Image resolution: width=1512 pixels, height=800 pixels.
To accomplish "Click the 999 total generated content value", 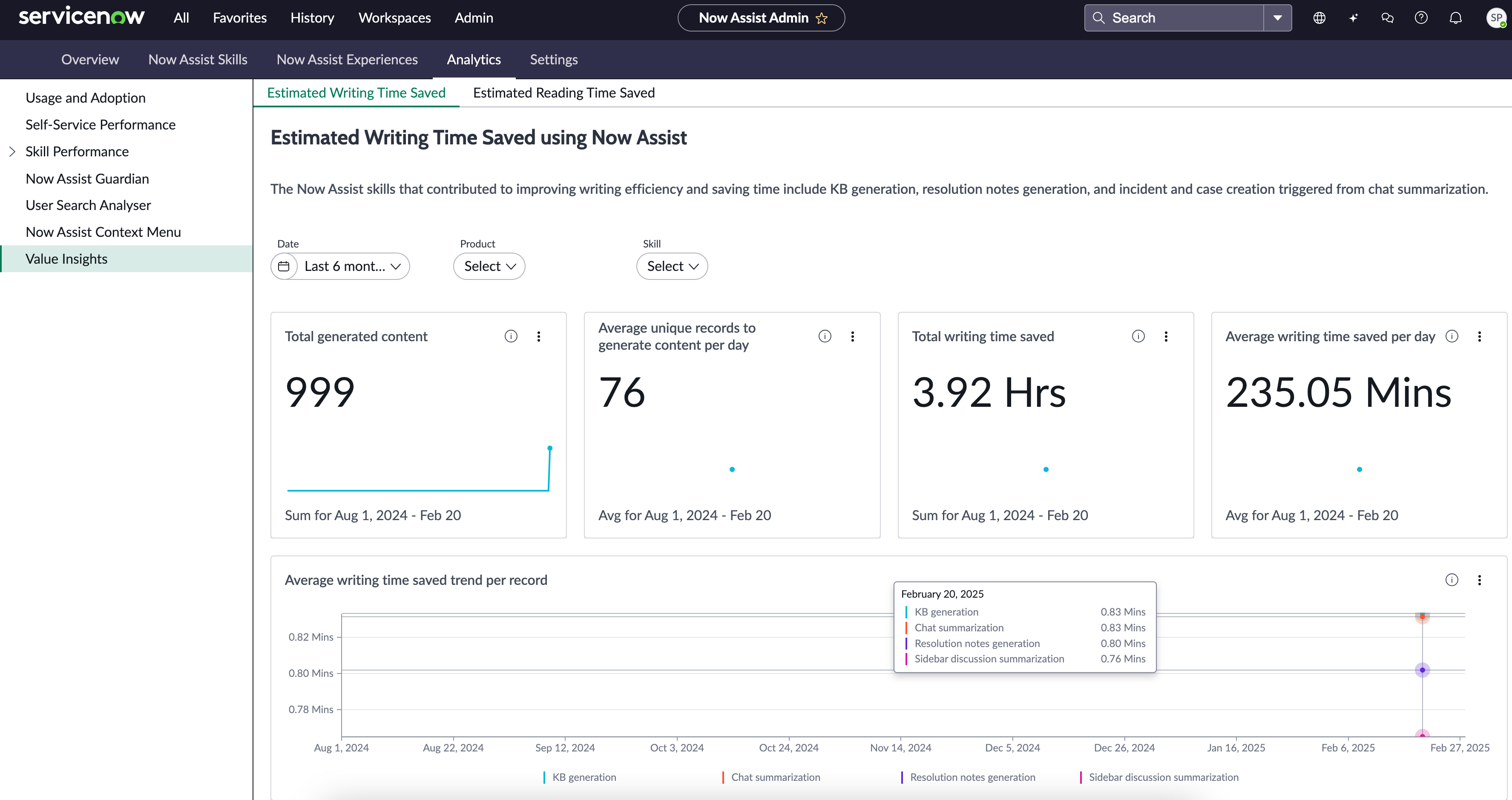I will point(320,392).
